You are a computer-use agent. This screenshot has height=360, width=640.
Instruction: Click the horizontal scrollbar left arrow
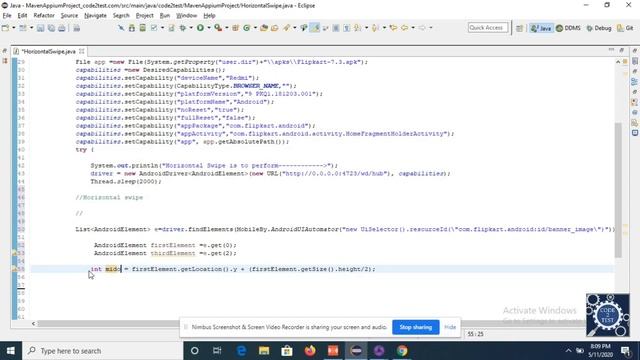tap(33, 324)
